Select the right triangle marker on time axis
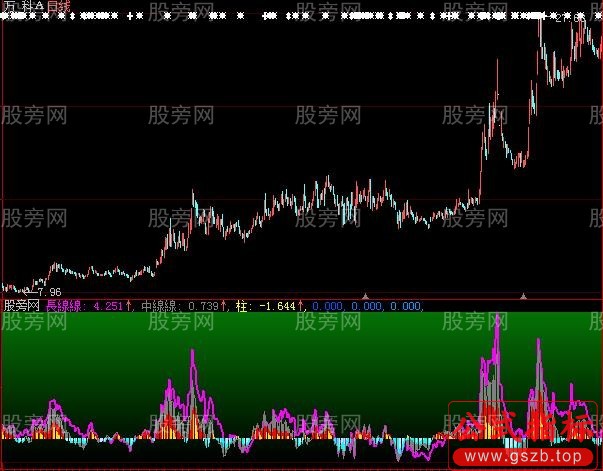Screen dimensions: 603x471 pyautogui.click(x=522, y=295)
